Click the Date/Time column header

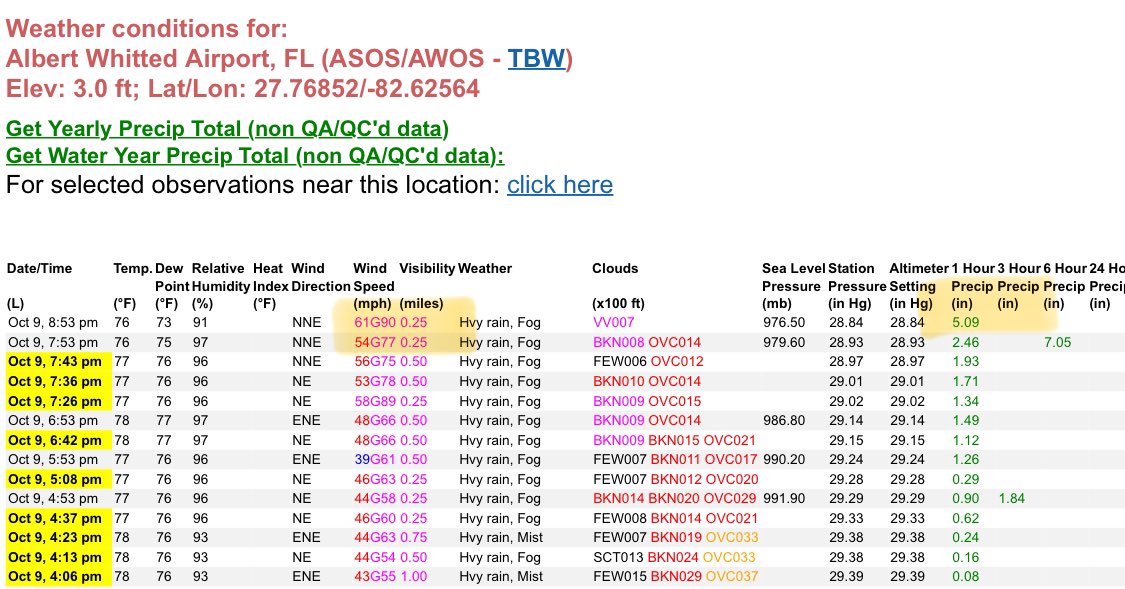tap(39, 268)
